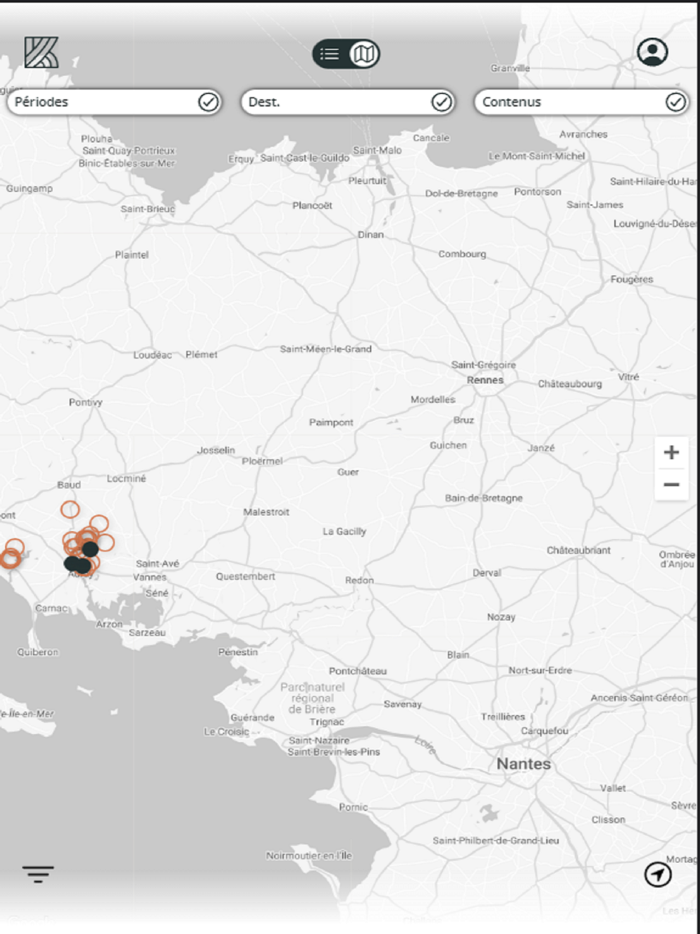
Task: Click the Combourg label
Action: [x=462, y=254]
